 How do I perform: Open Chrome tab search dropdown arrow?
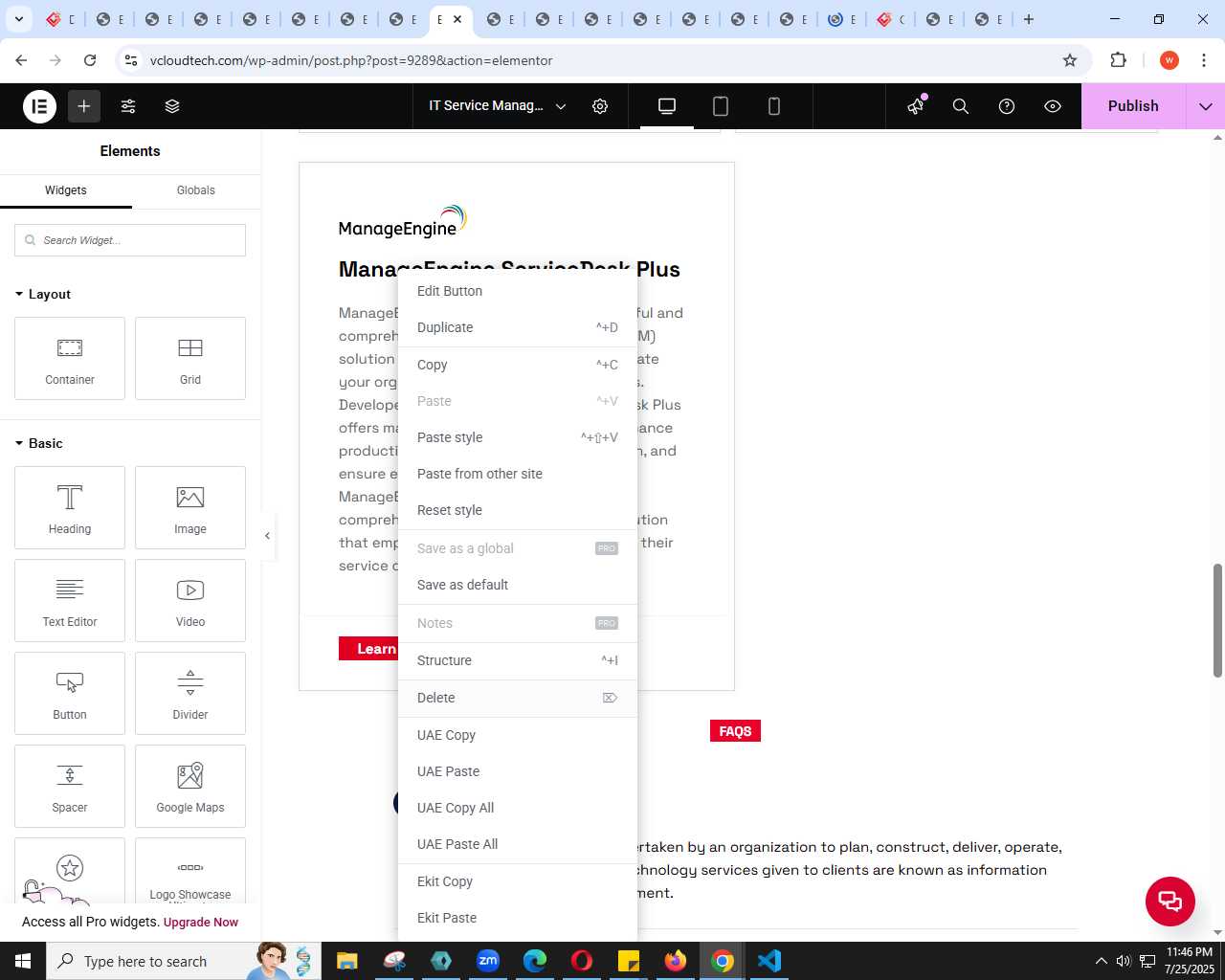point(18,19)
